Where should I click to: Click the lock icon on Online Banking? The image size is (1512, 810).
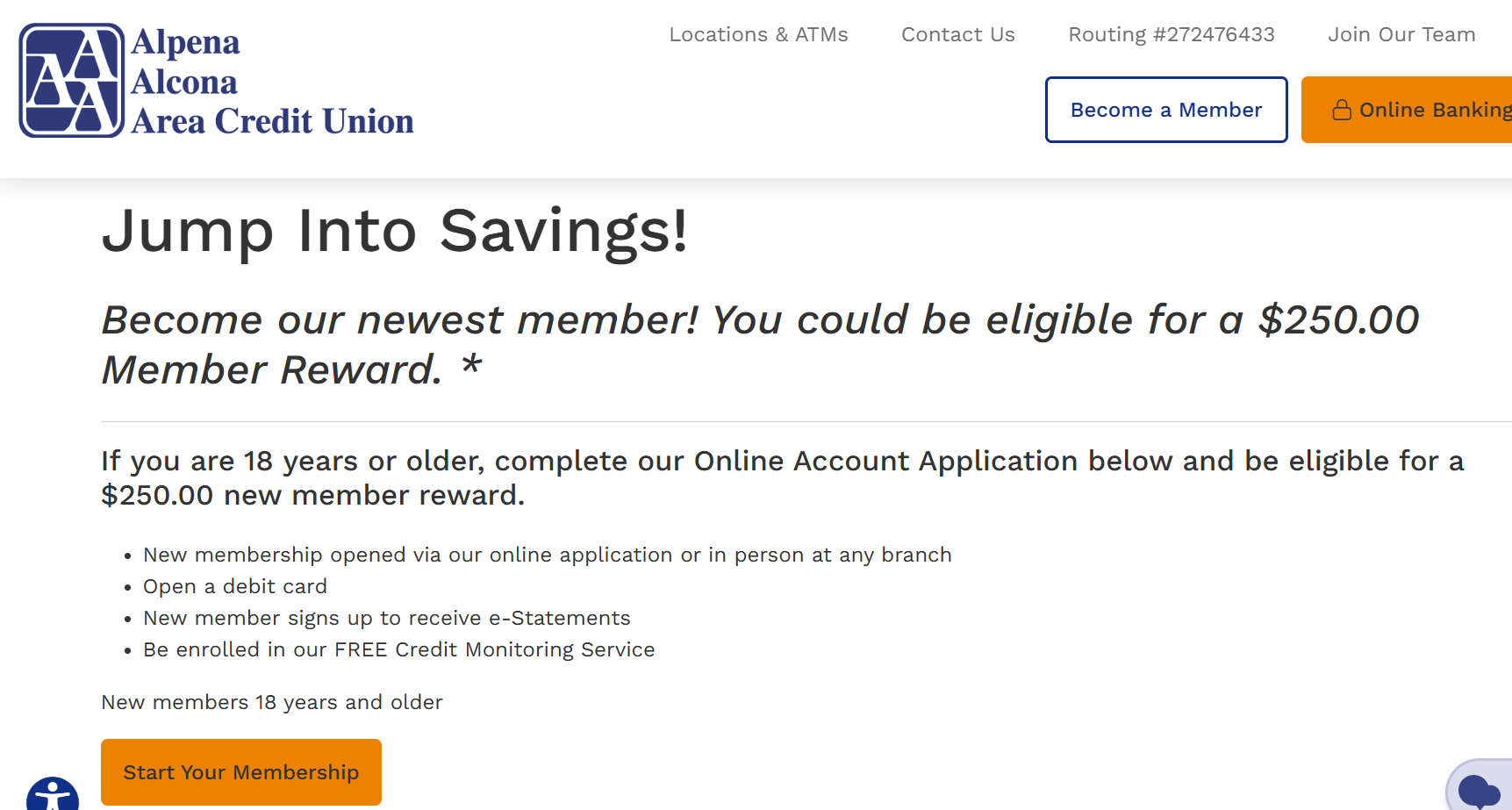1342,110
